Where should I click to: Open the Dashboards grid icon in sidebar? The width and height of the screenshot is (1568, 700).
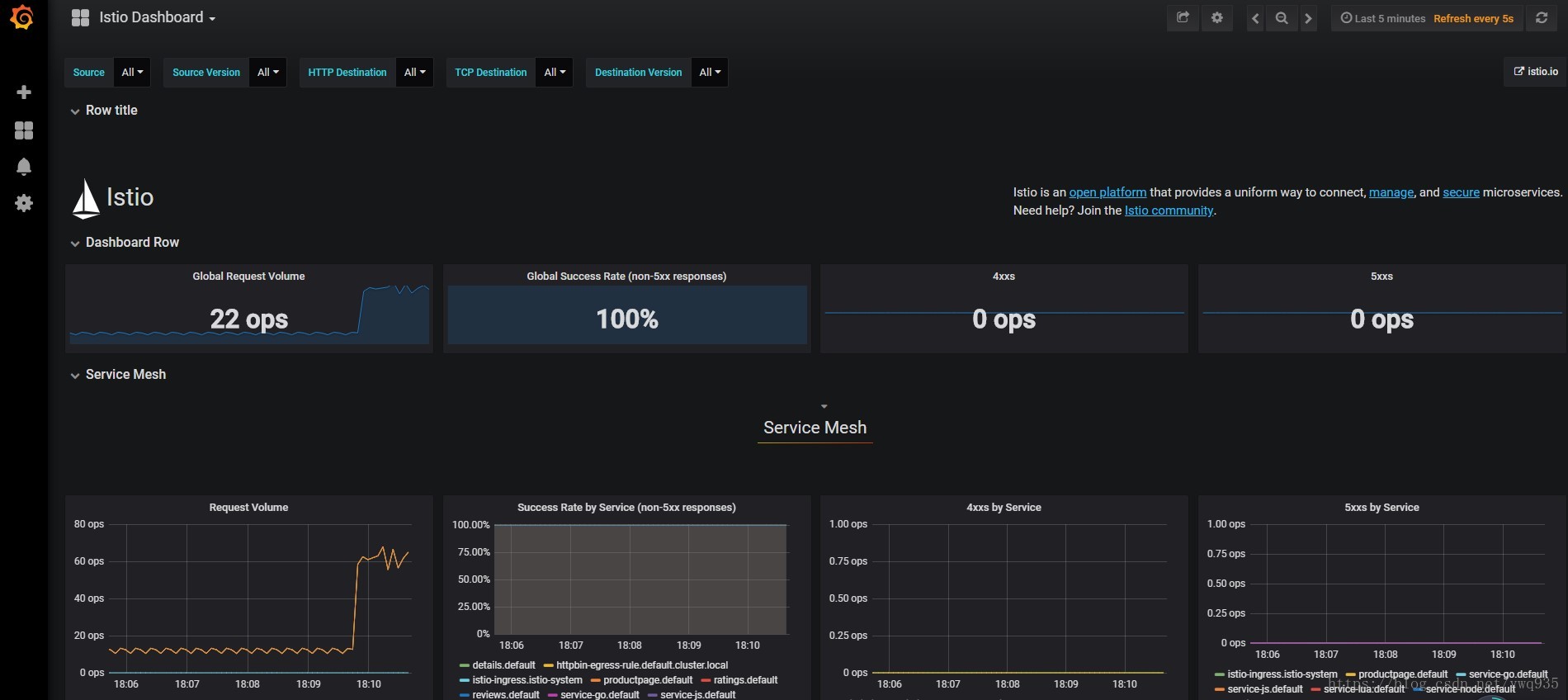coord(24,130)
